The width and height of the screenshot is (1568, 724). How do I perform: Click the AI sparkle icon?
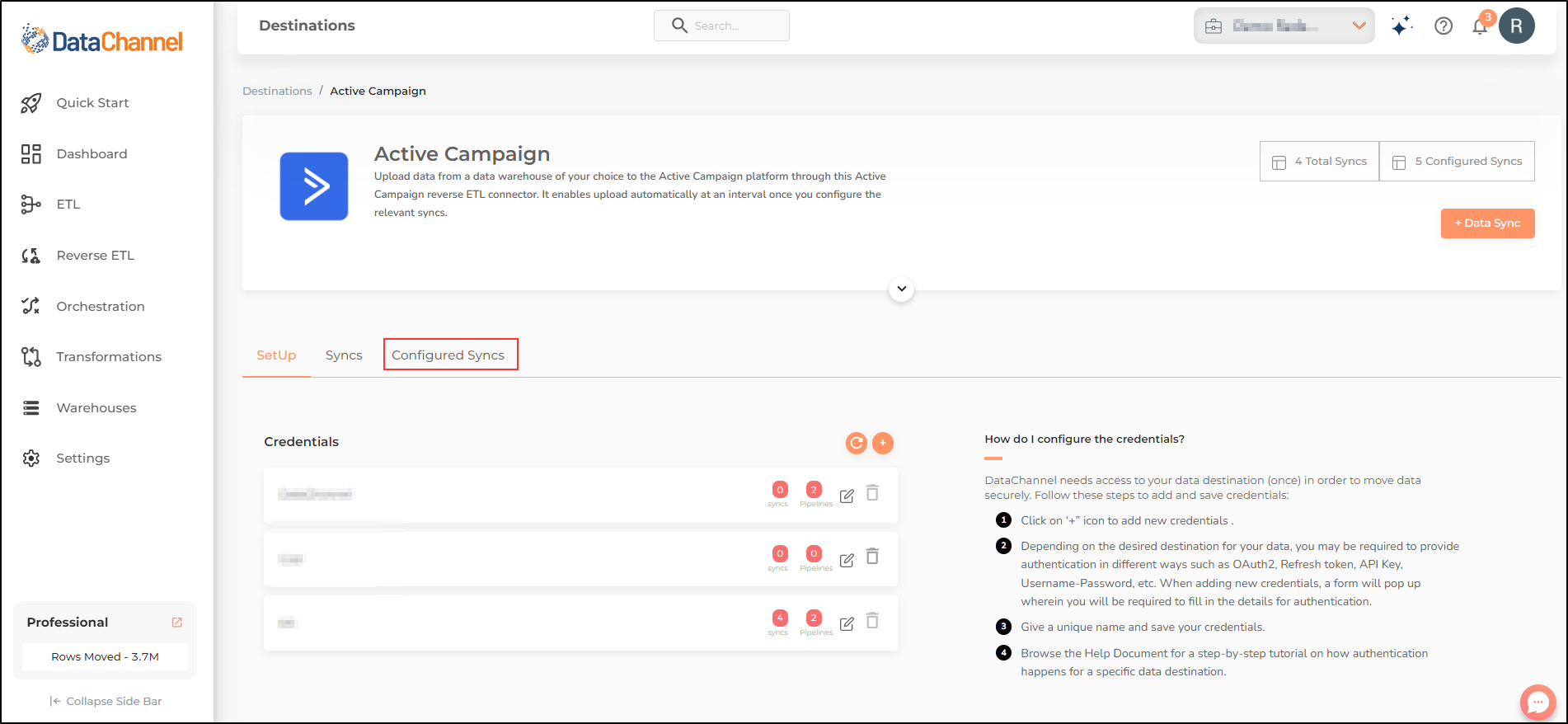(x=1401, y=26)
